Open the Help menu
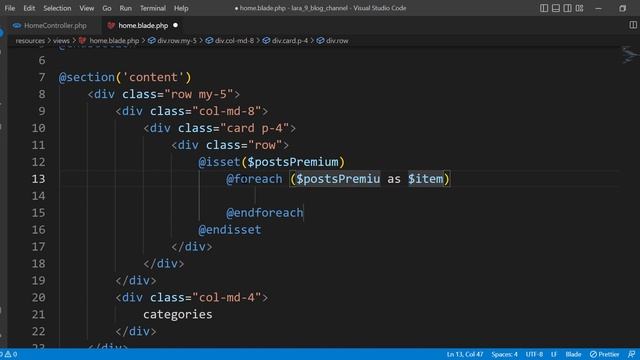 point(181,8)
